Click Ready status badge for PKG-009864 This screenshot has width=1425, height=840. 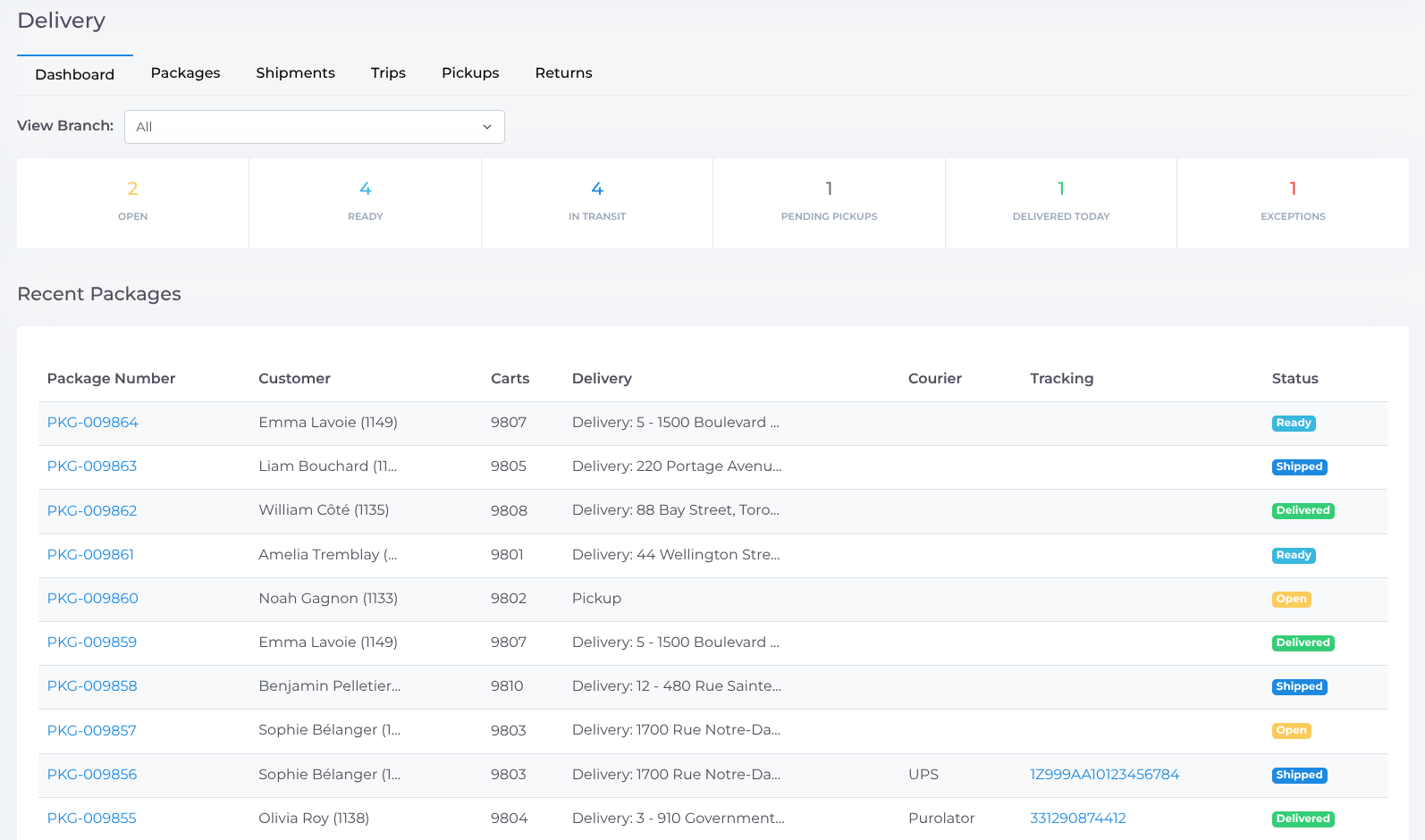pos(1294,424)
